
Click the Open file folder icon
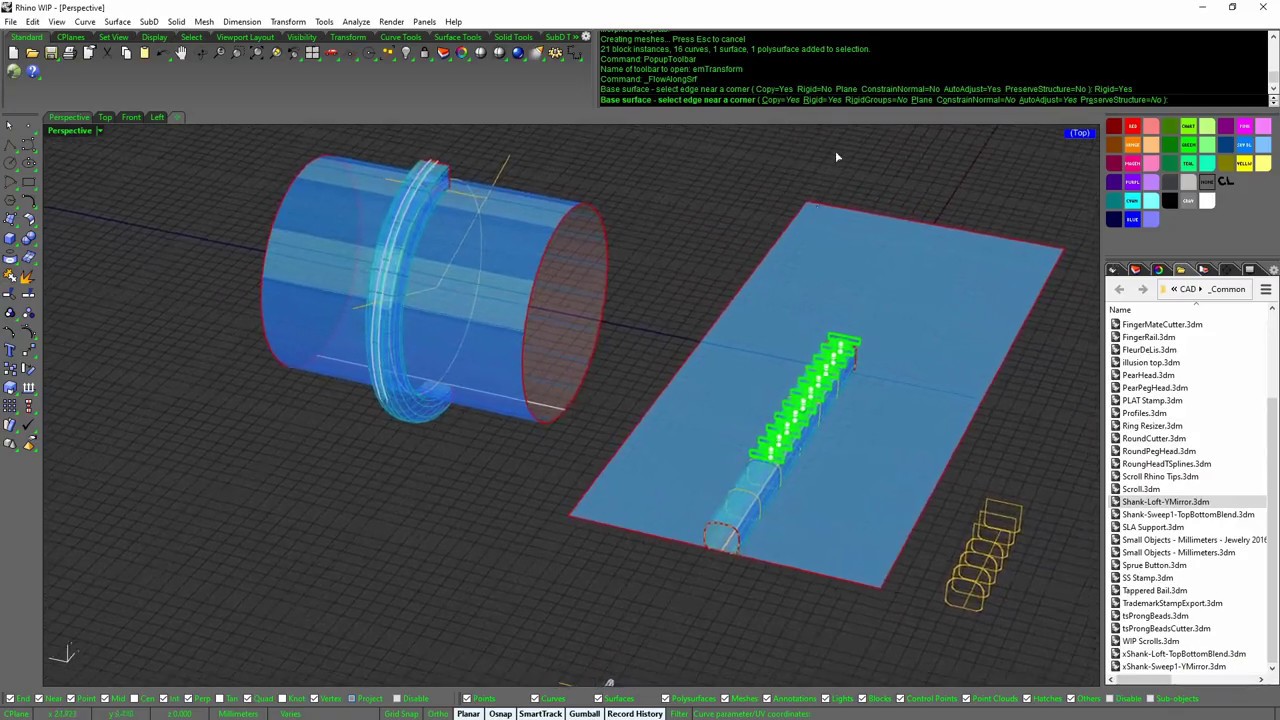(32, 53)
